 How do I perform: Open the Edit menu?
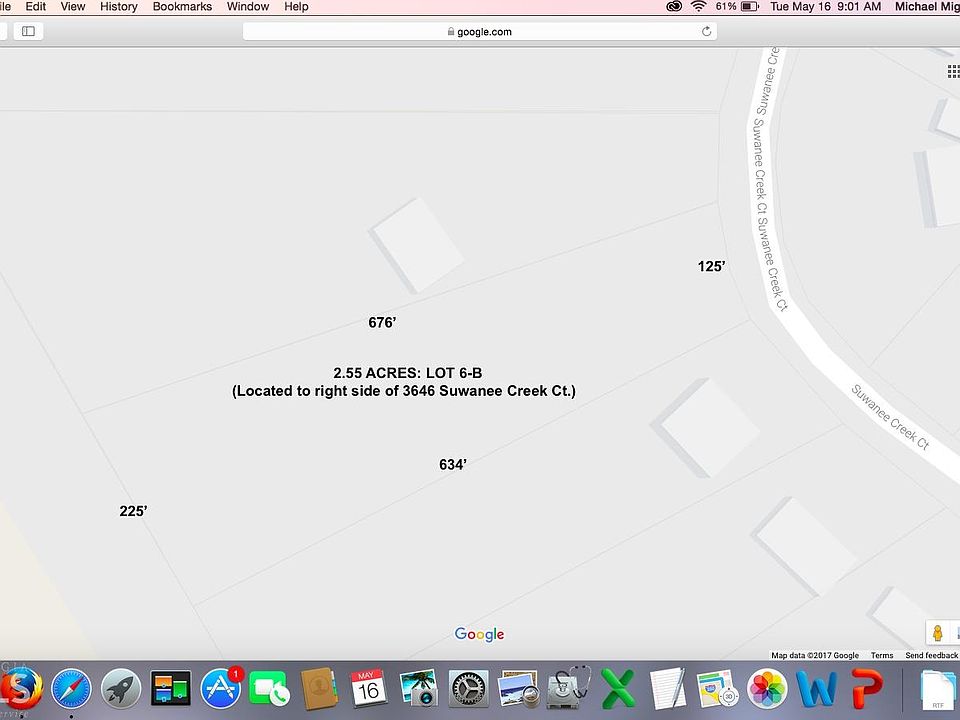pyautogui.click(x=36, y=7)
